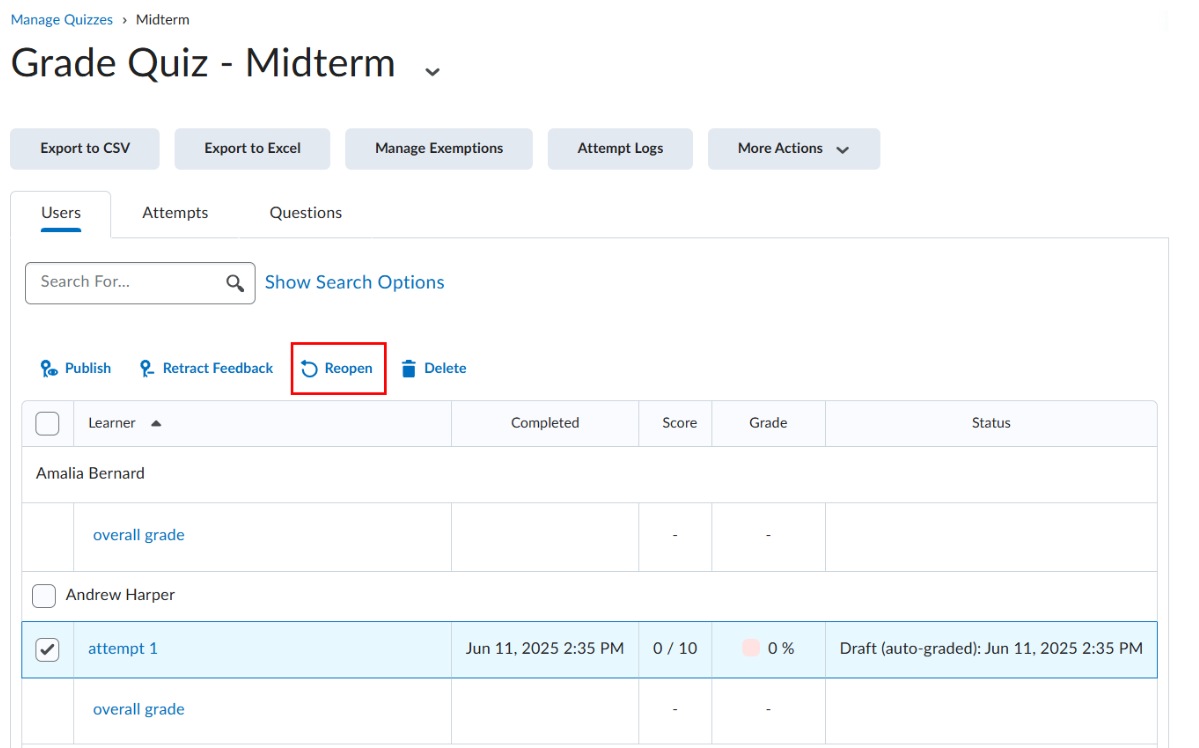1199x748 pixels.
Task: Open the attempt 1 link
Action: point(122,648)
